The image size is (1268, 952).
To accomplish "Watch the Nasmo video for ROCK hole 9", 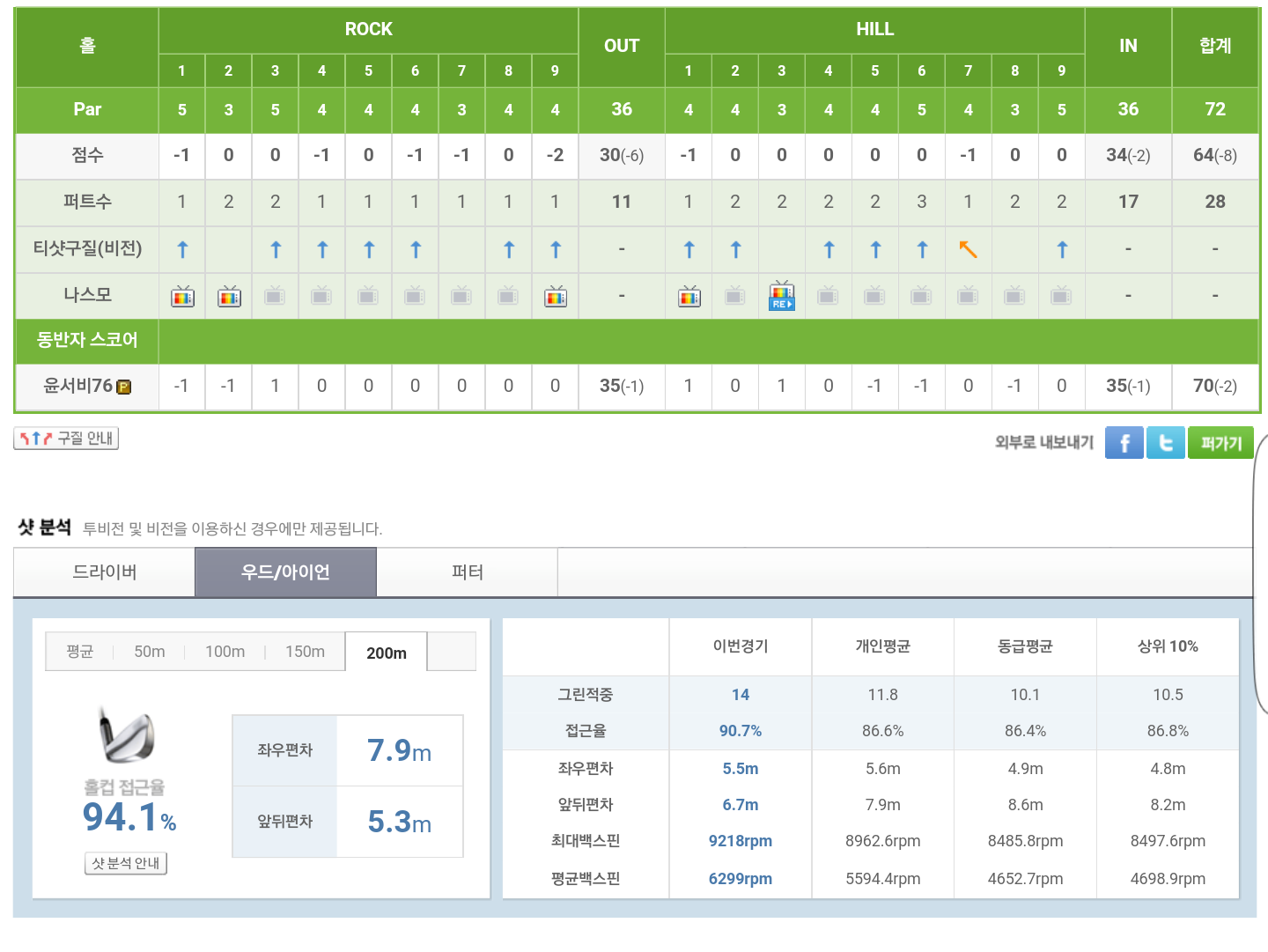I will tap(556, 297).
